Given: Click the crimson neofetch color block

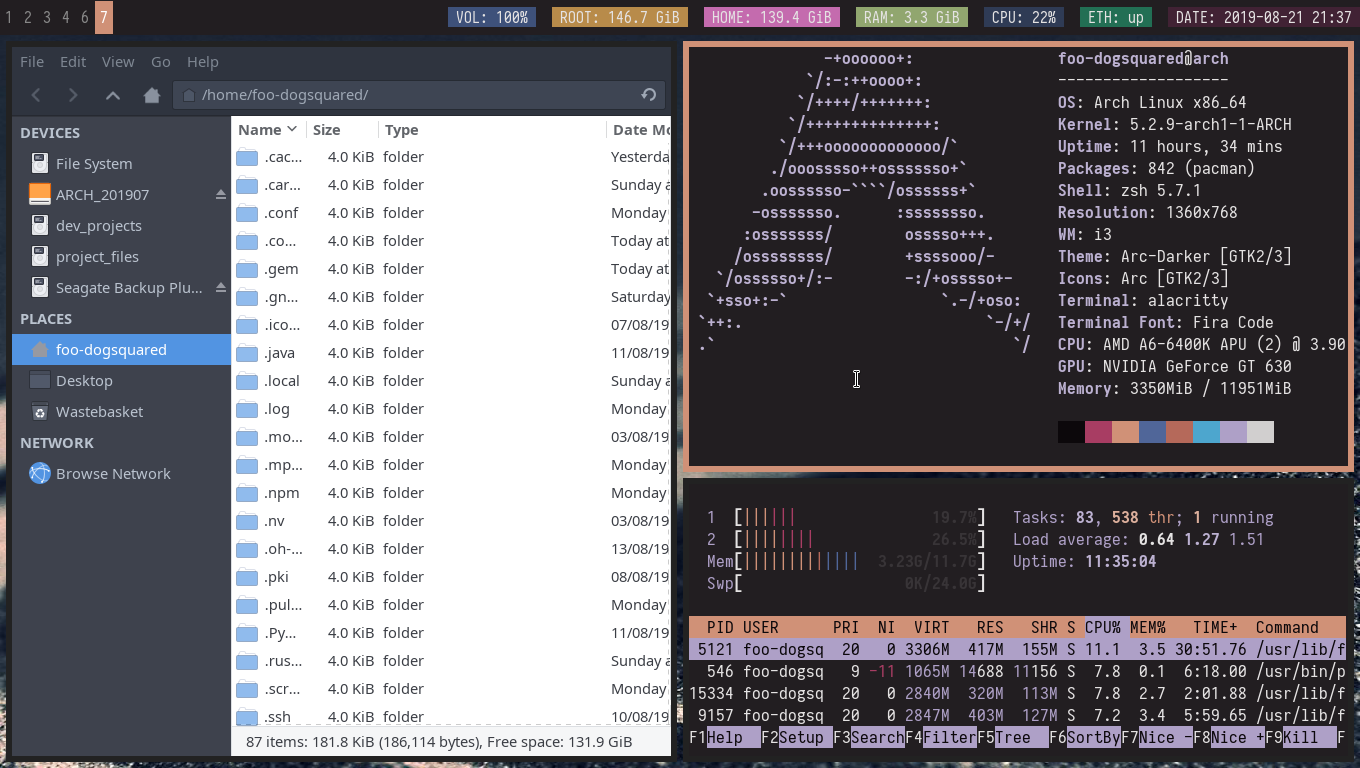Looking at the screenshot, I should coord(1098,432).
